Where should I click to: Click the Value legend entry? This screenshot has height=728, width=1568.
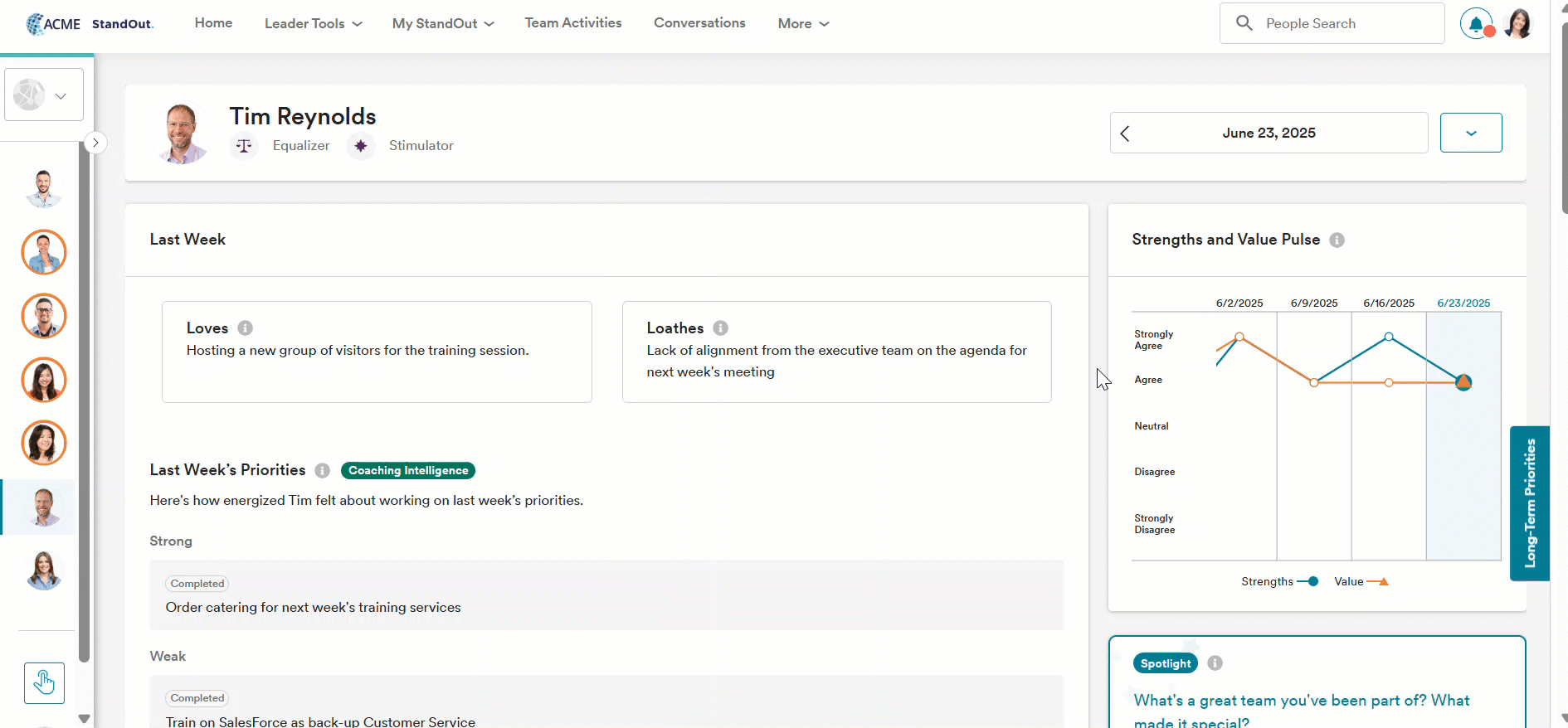point(1361,582)
